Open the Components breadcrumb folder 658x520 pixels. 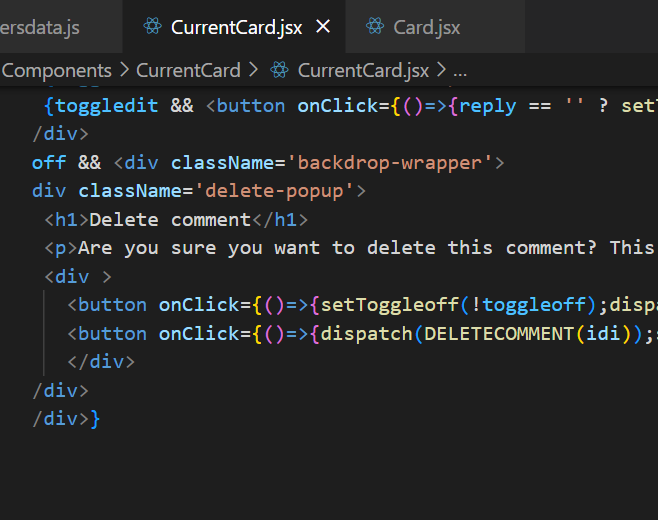coord(57,70)
